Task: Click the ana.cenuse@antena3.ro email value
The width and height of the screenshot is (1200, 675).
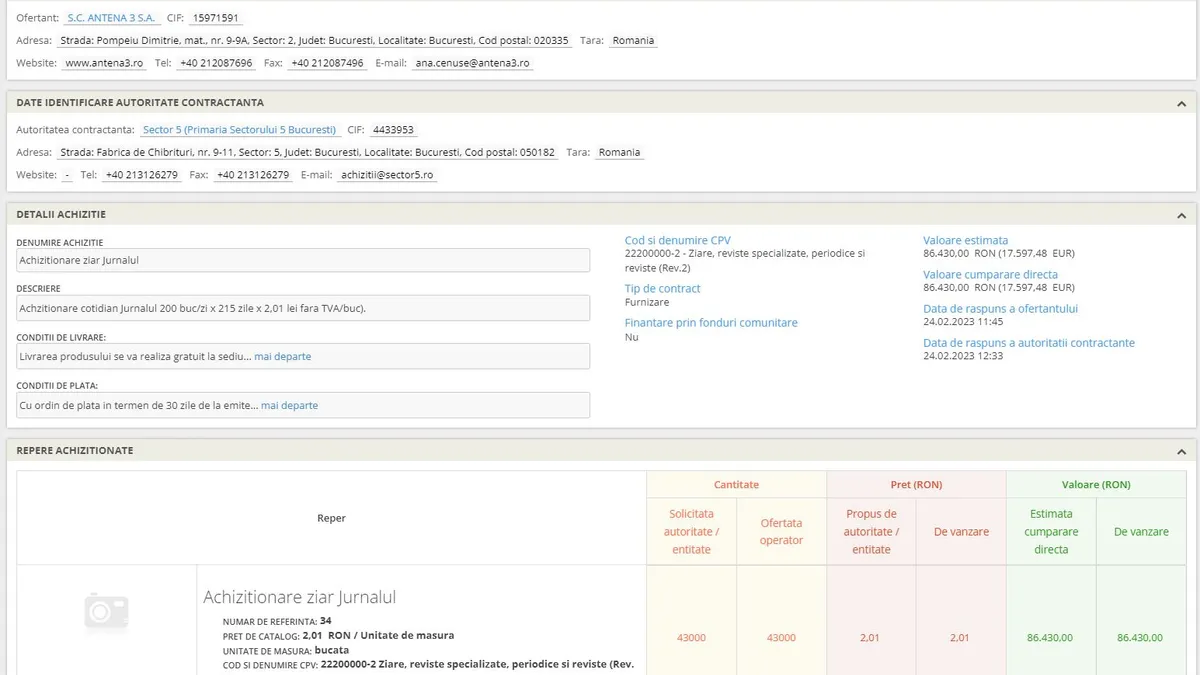Action: pos(472,63)
